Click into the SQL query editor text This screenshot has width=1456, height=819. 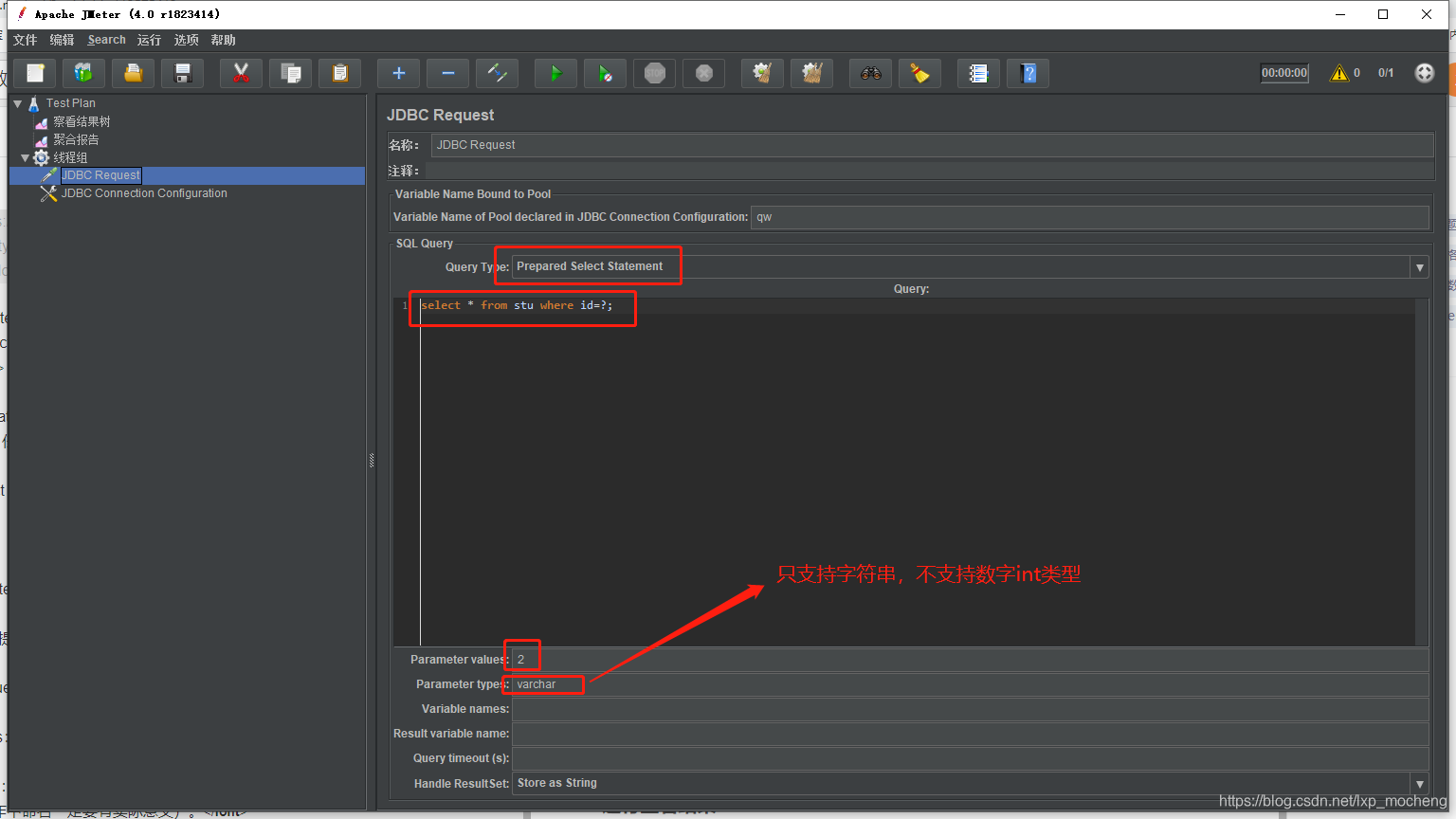point(517,305)
